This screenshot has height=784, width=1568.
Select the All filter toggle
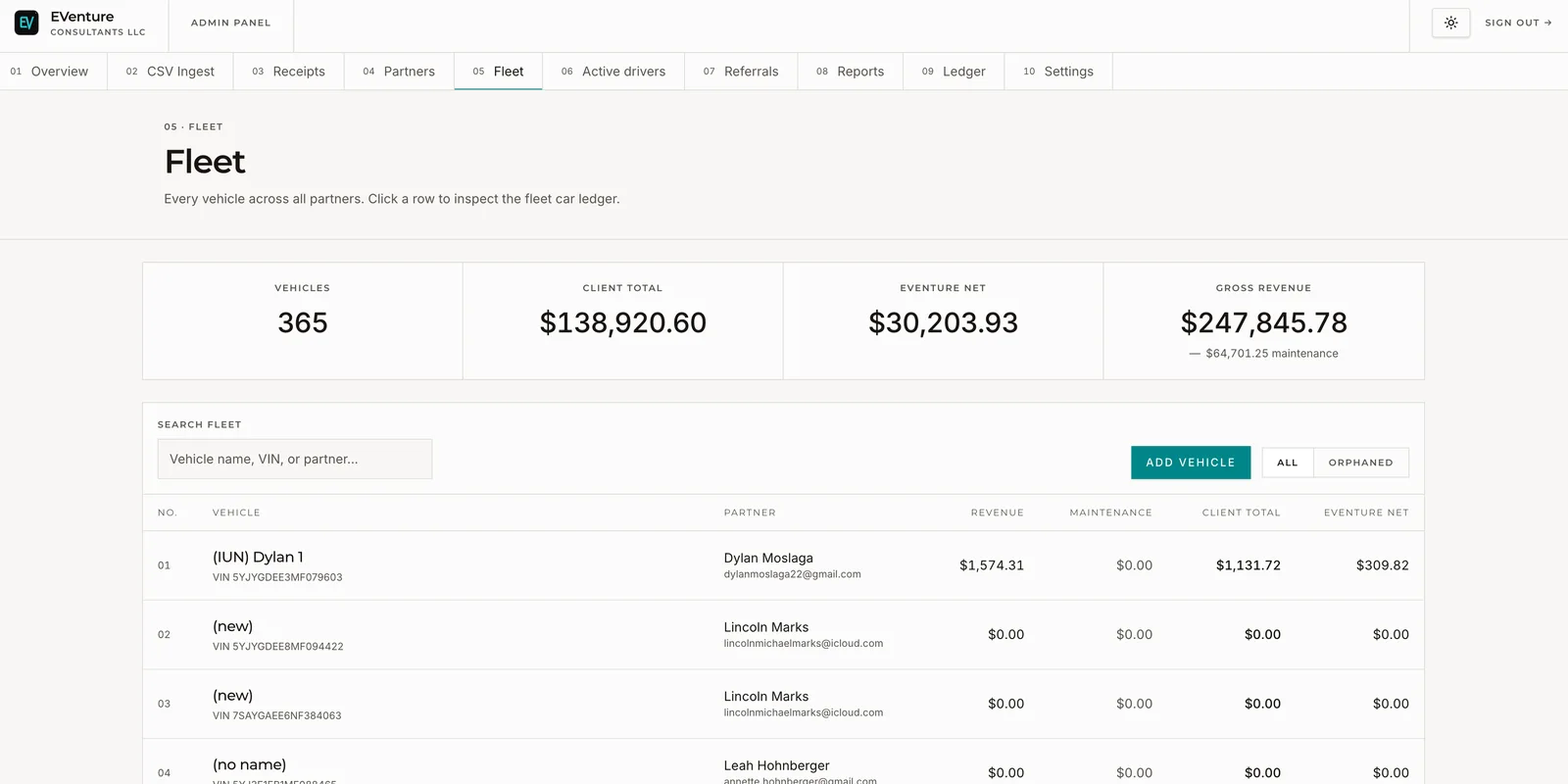click(1288, 463)
